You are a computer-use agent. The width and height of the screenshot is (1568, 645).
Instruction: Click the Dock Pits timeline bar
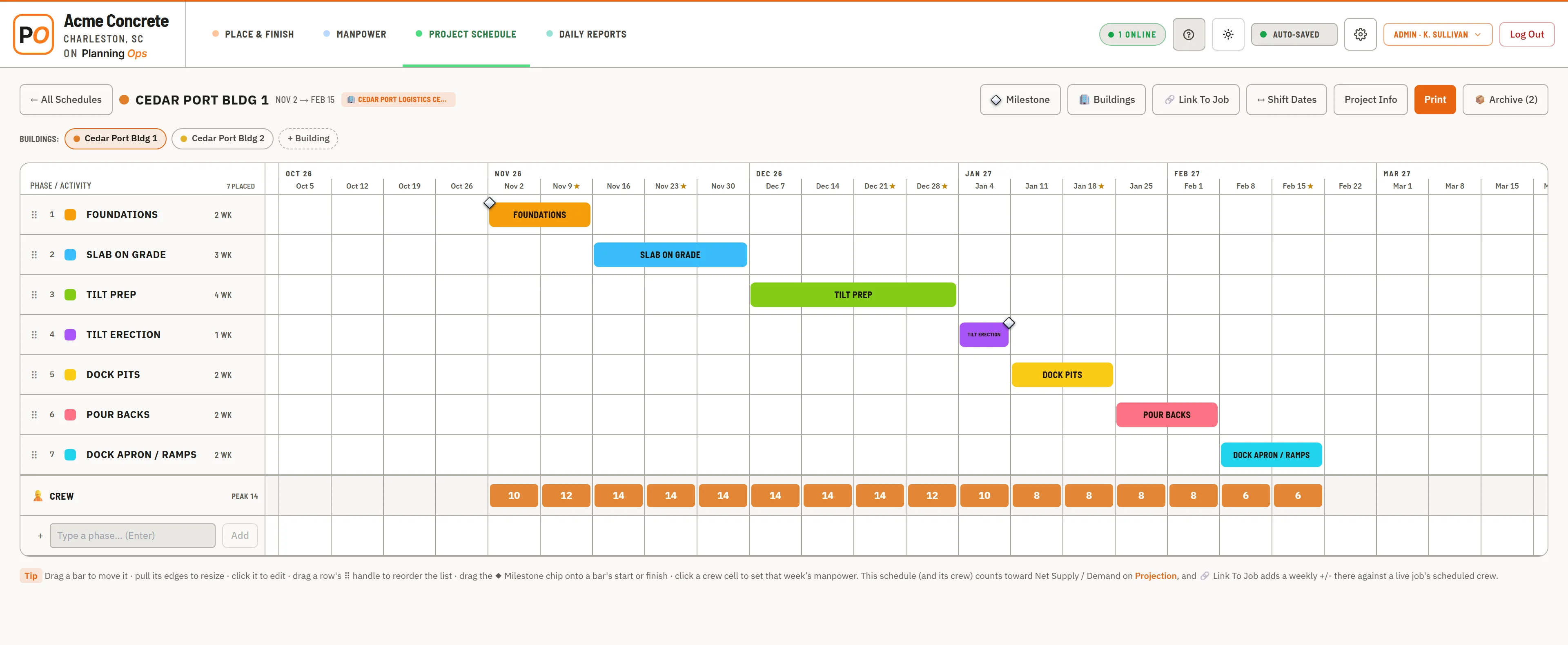click(1062, 375)
